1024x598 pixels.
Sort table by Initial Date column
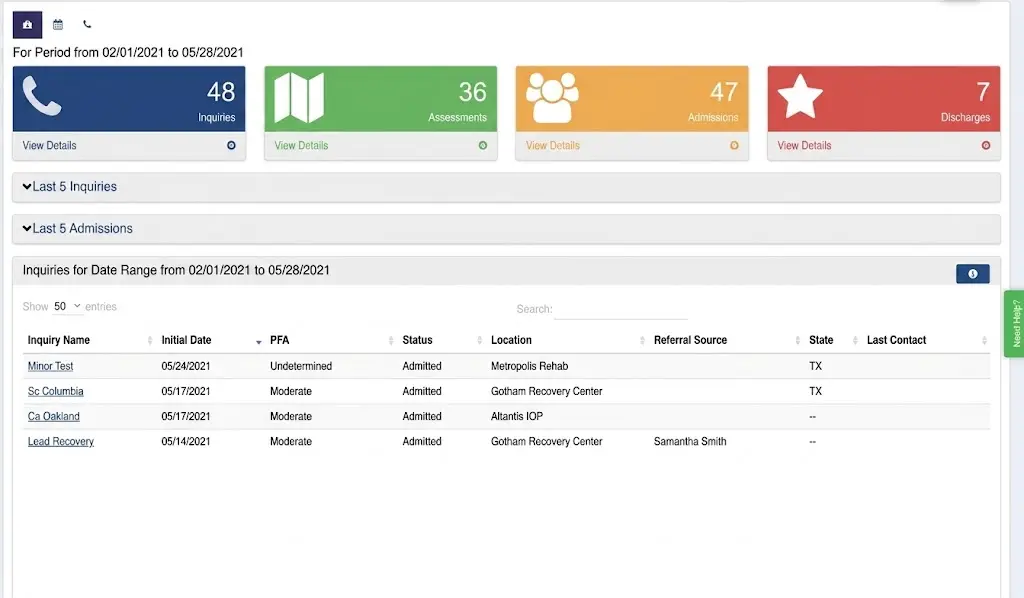tap(211, 340)
